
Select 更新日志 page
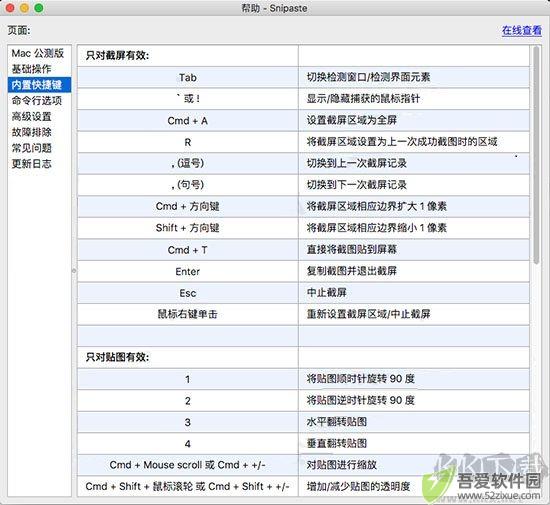(x=39, y=164)
